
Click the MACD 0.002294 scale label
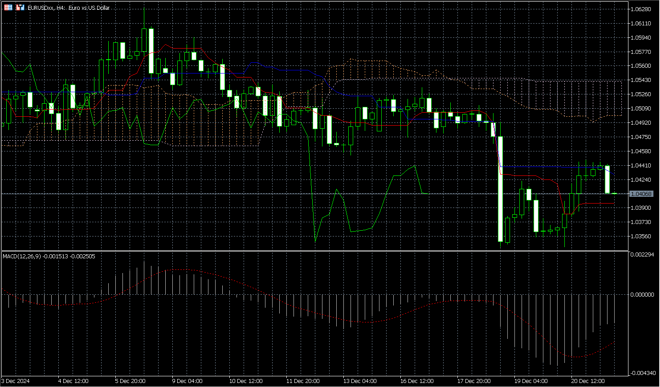click(644, 254)
